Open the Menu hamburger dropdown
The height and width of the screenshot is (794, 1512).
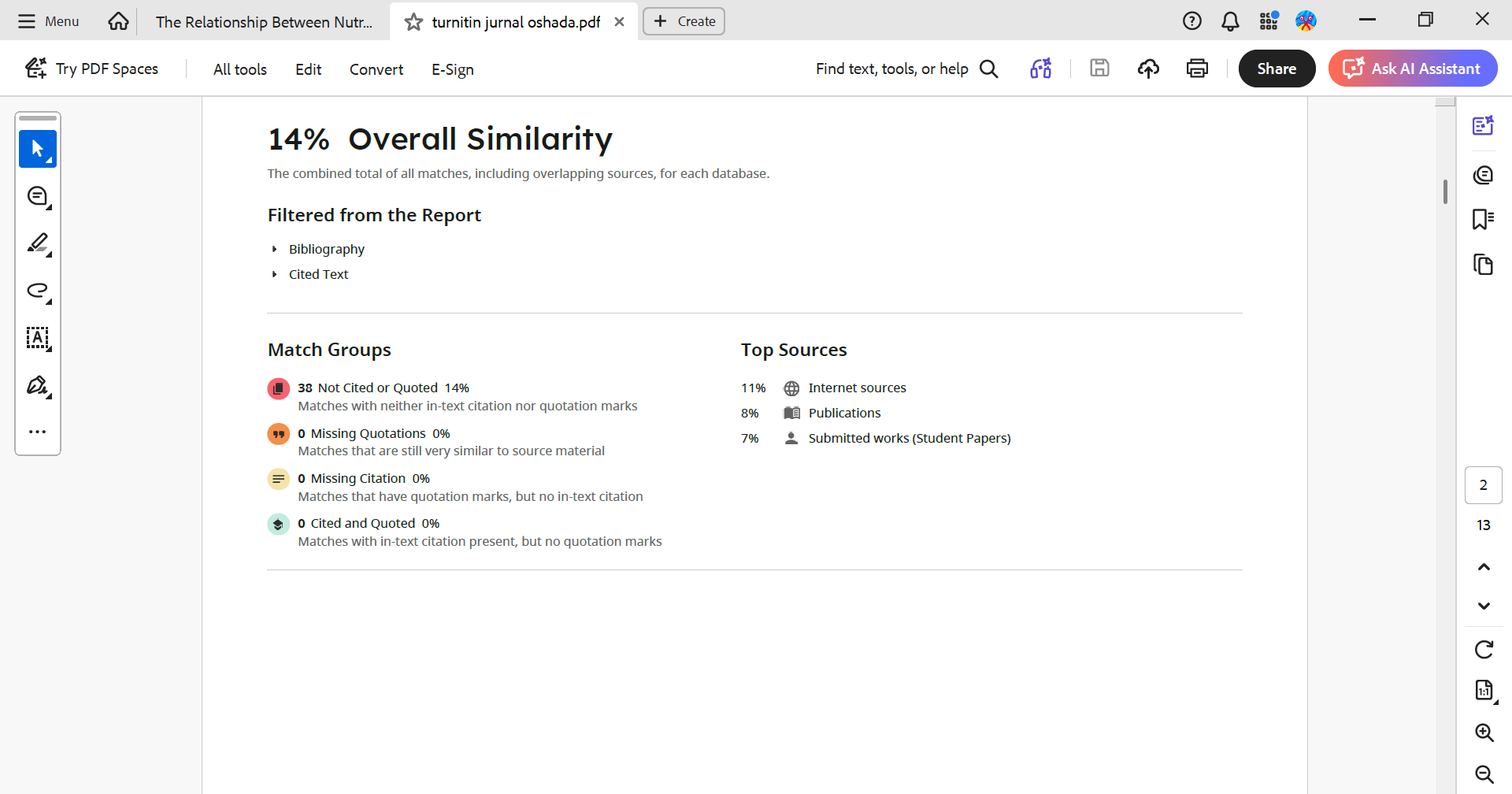[x=49, y=21]
